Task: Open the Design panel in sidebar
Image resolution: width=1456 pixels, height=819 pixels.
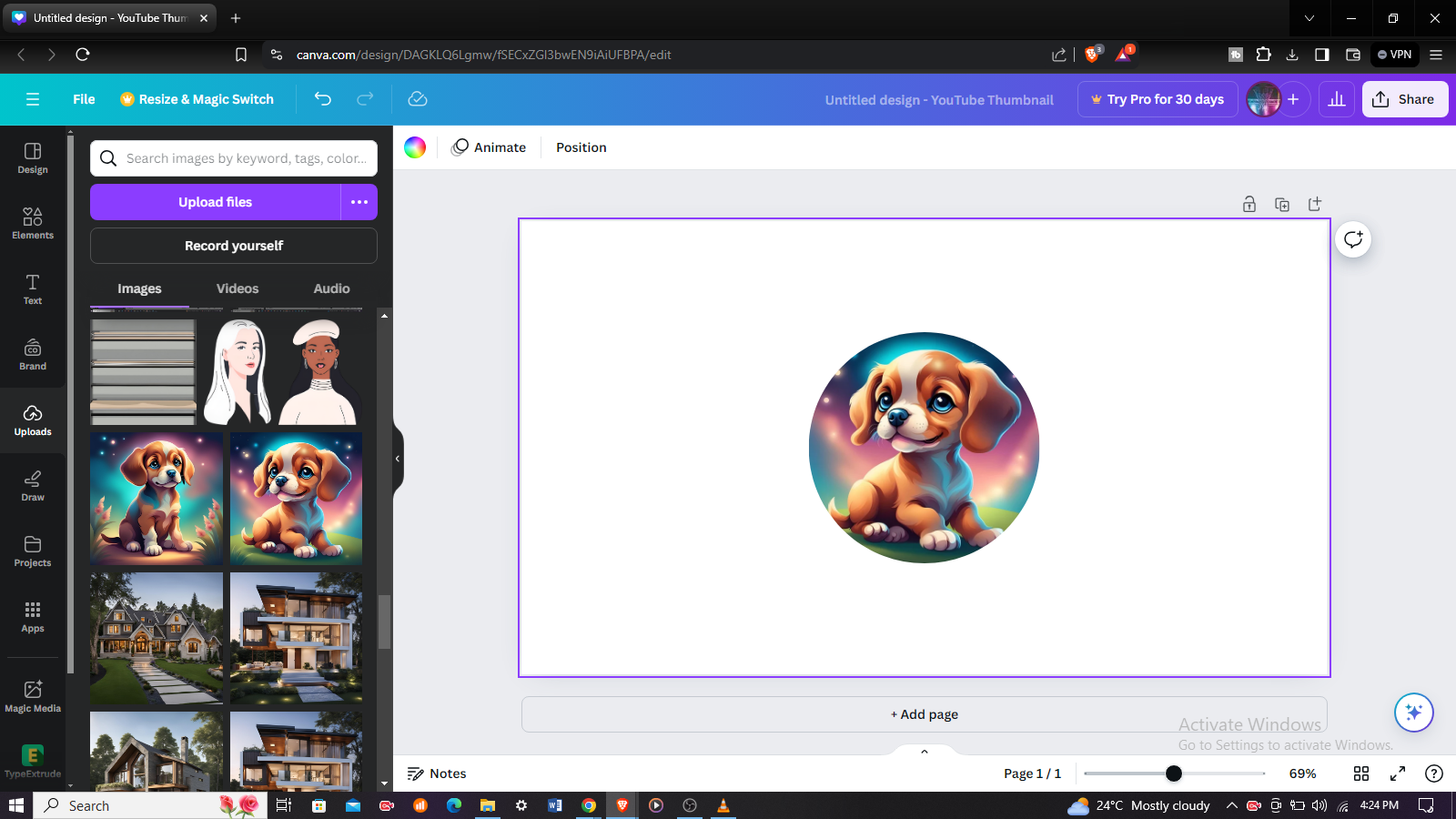Action: point(33,157)
